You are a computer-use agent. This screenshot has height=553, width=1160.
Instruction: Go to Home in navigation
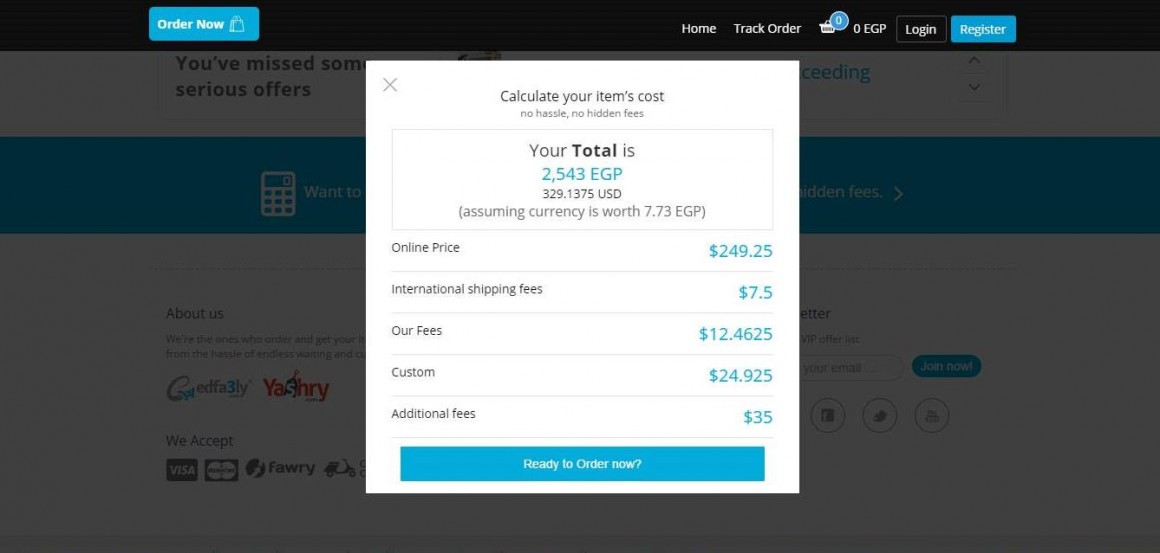698,29
